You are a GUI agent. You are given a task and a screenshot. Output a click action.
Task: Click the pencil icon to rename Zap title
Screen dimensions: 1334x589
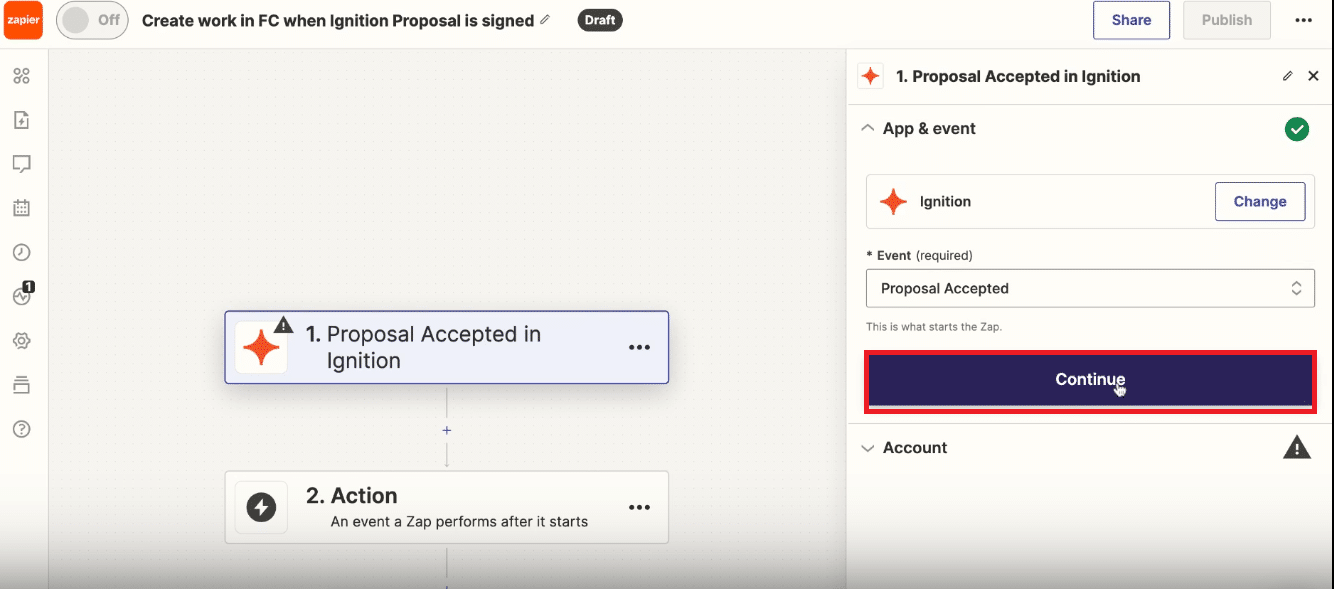pyautogui.click(x=545, y=19)
